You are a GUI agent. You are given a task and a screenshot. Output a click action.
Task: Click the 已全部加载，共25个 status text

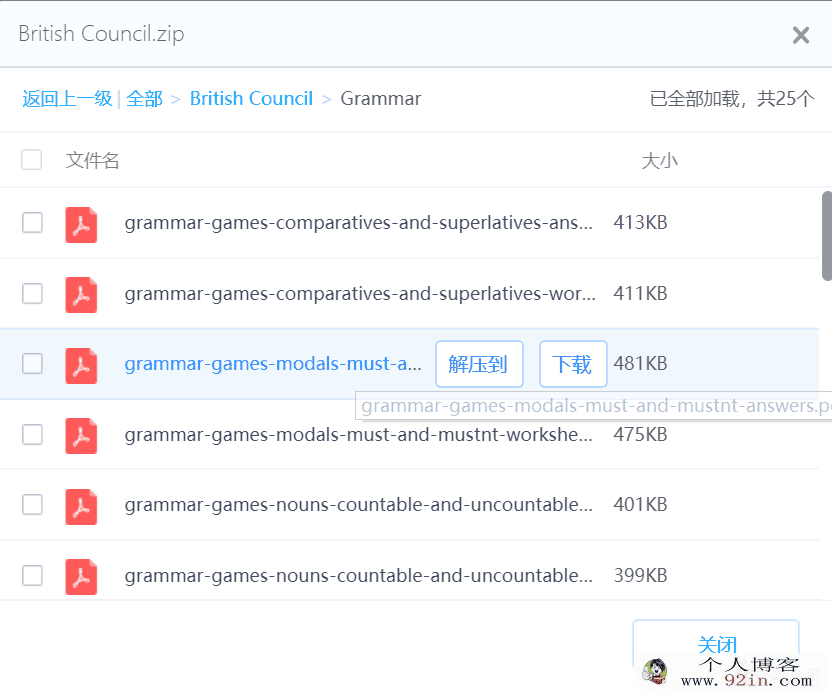tap(732, 99)
